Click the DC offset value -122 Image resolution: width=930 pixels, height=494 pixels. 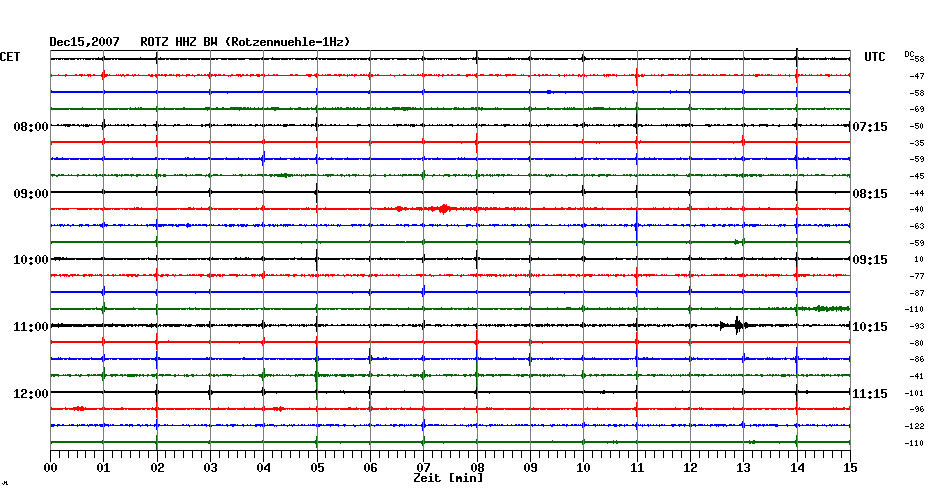915,426
